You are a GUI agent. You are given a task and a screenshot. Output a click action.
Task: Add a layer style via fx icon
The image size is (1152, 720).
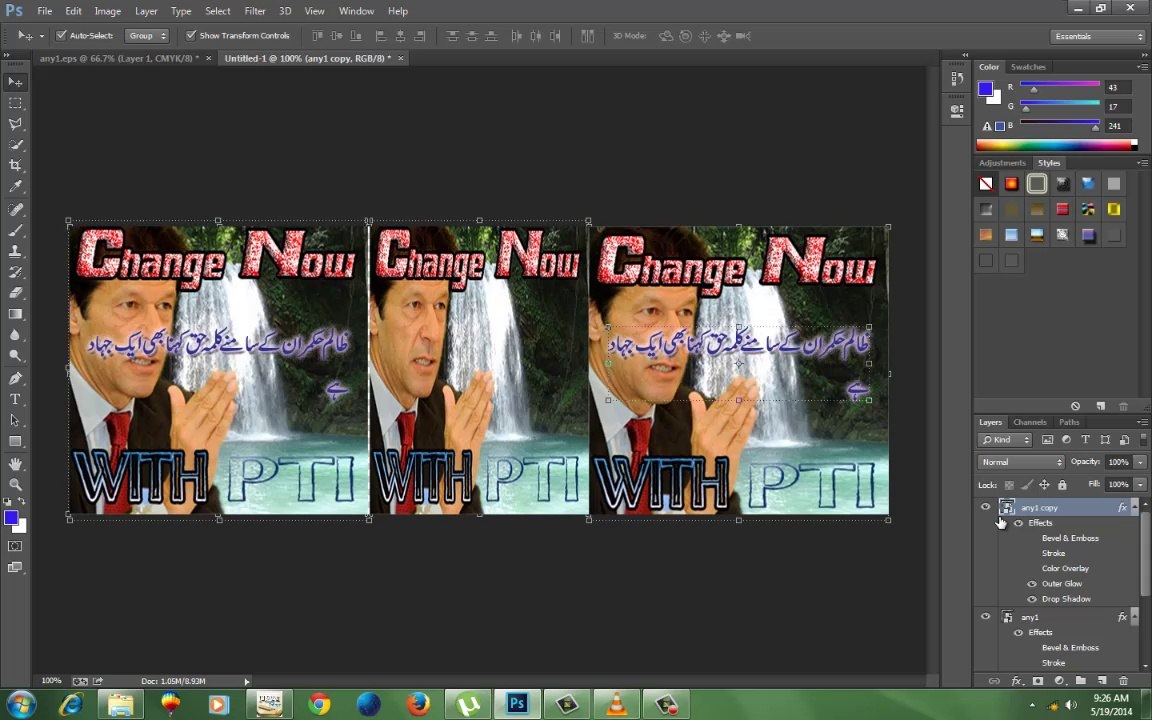[1016, 681]
